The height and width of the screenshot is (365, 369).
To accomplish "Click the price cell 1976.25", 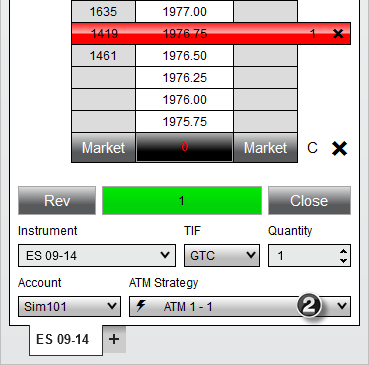I will [184, 78].
